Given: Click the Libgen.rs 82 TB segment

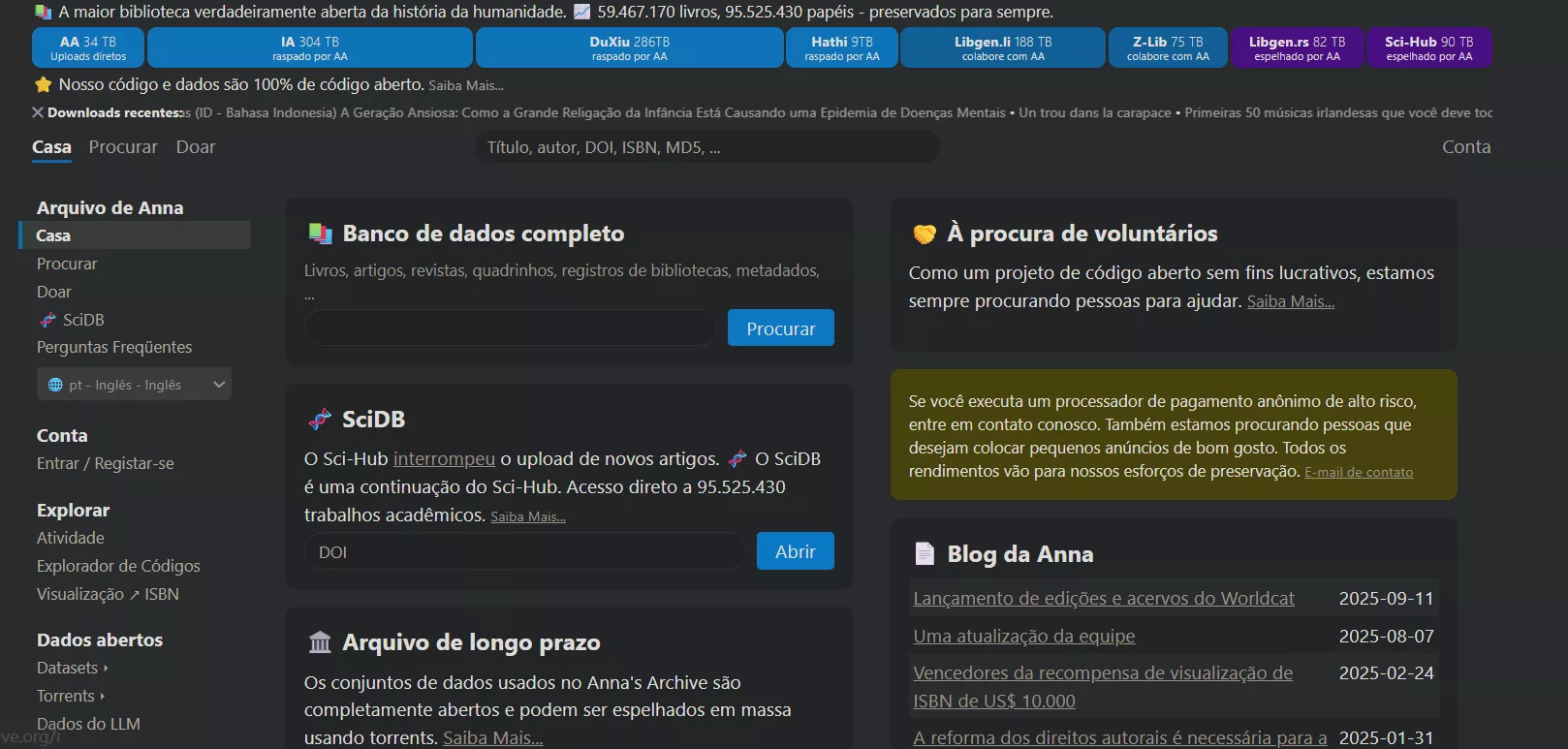Looking at the screenshot, I should coord(1297,47).
